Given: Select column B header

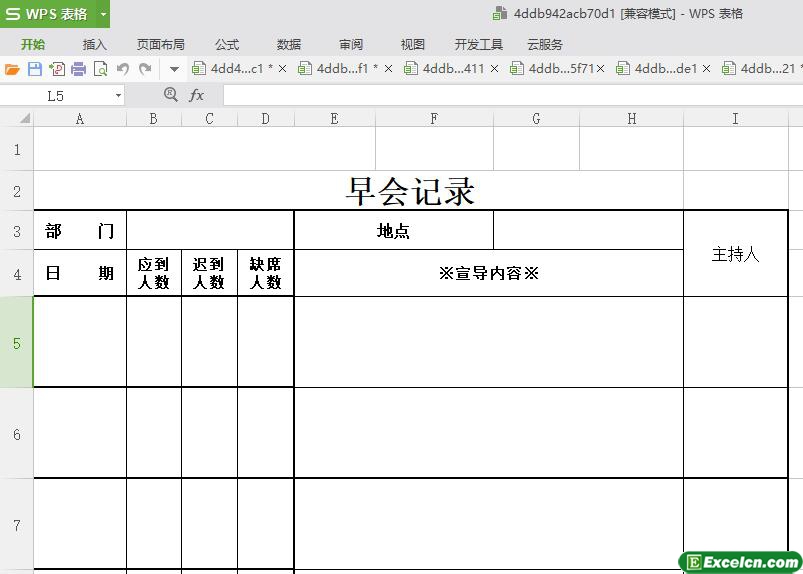Looking at the screenshot, I should coord(154,119).
